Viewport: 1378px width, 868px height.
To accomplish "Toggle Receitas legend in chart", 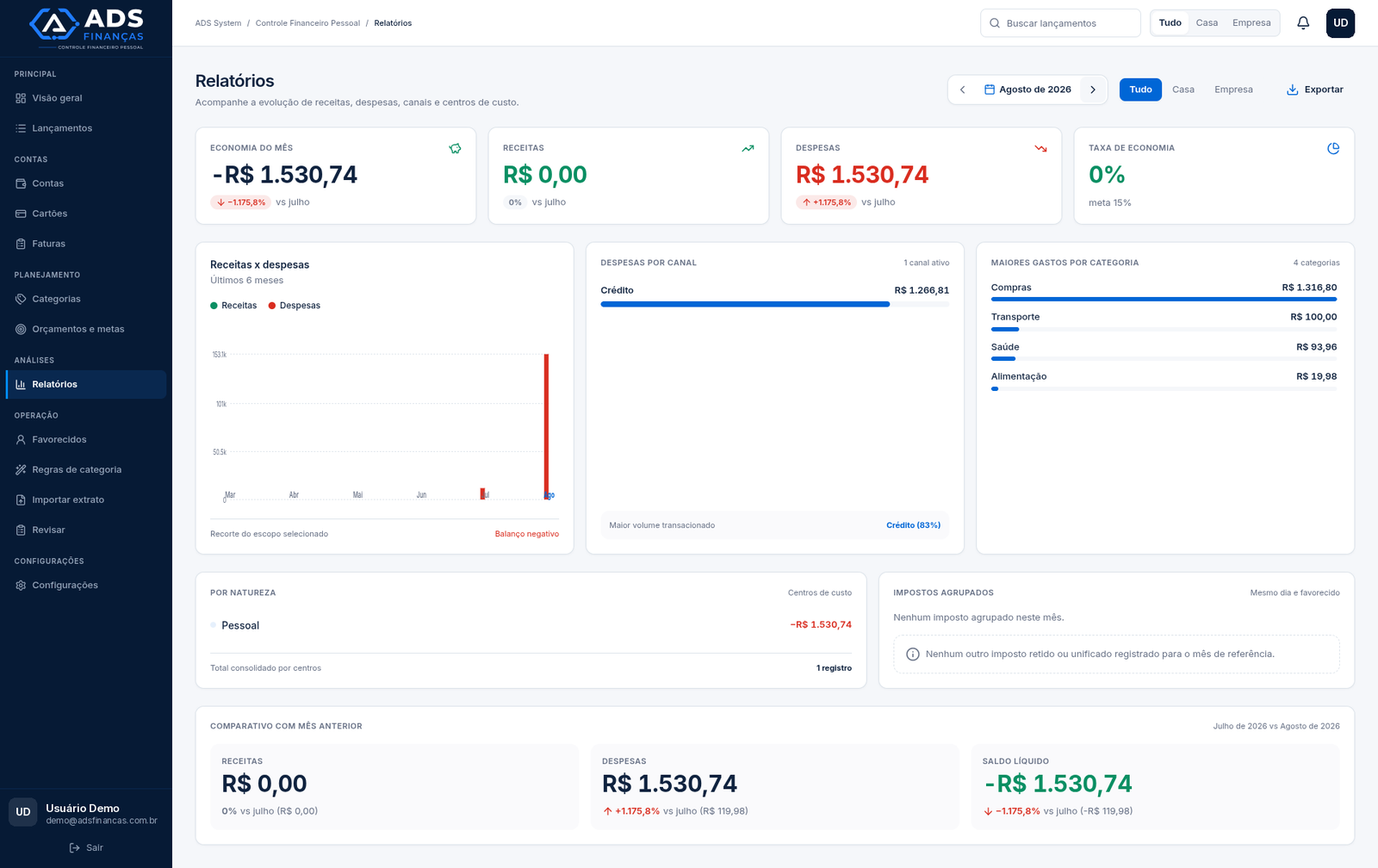I will [x=233, y=306].
